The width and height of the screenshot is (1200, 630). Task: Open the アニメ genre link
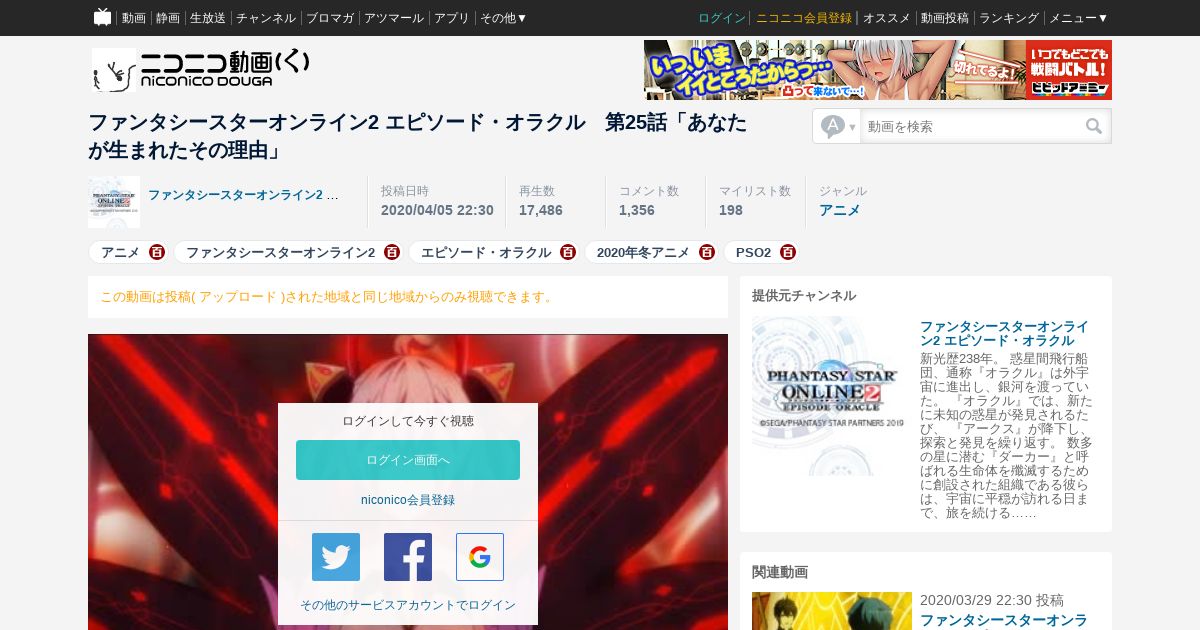(839, 210)
